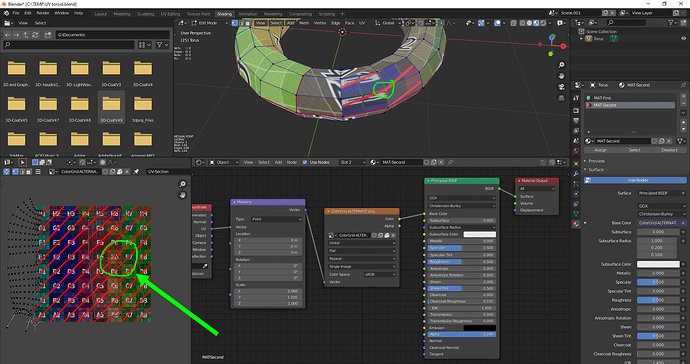Go back in the file browser
Screen dimensions: 690x364
point(7,34)
